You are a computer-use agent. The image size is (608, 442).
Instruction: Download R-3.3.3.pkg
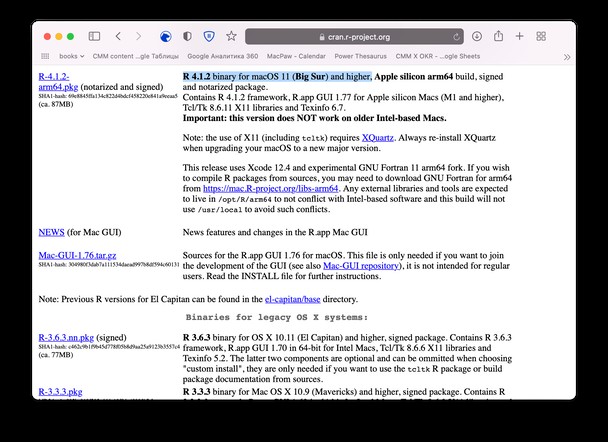click(60, 392)
